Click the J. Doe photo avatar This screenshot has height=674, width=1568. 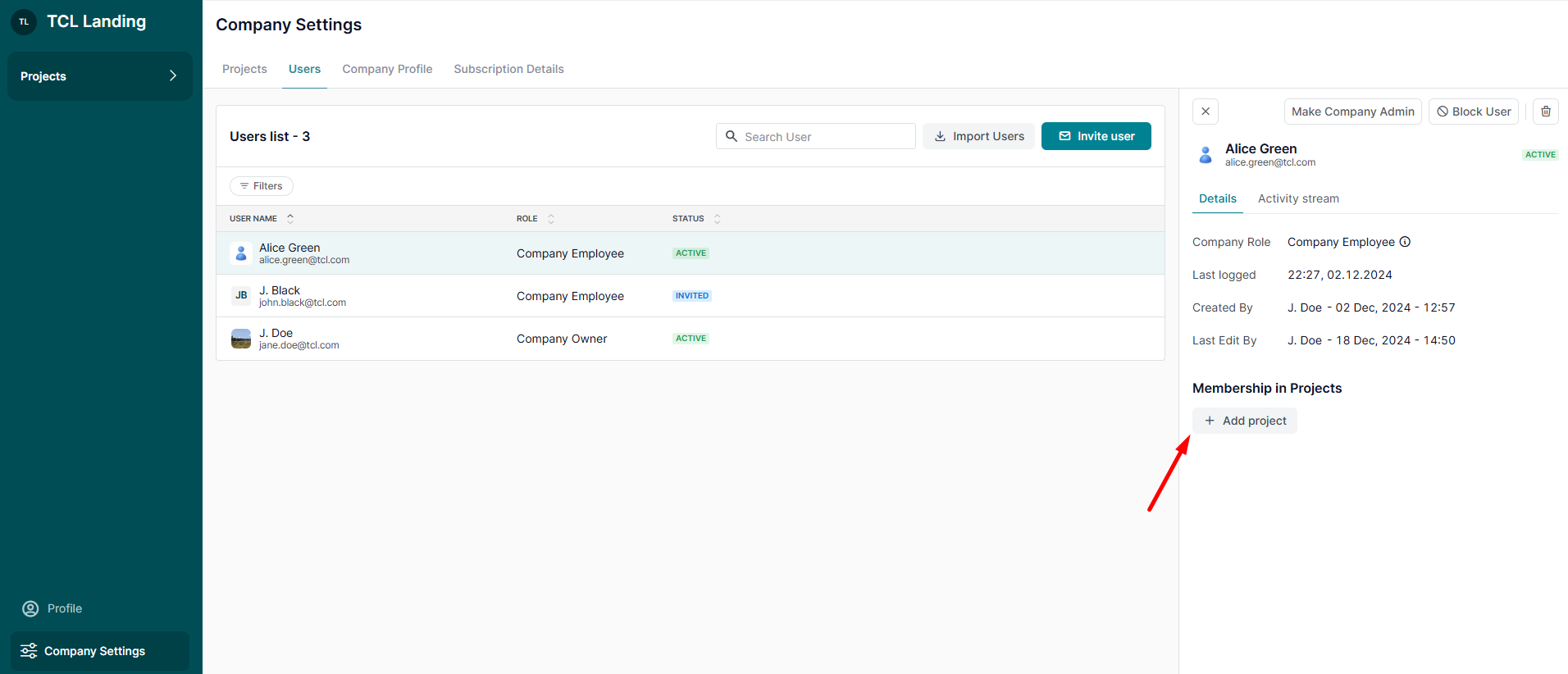coord(241,339)
